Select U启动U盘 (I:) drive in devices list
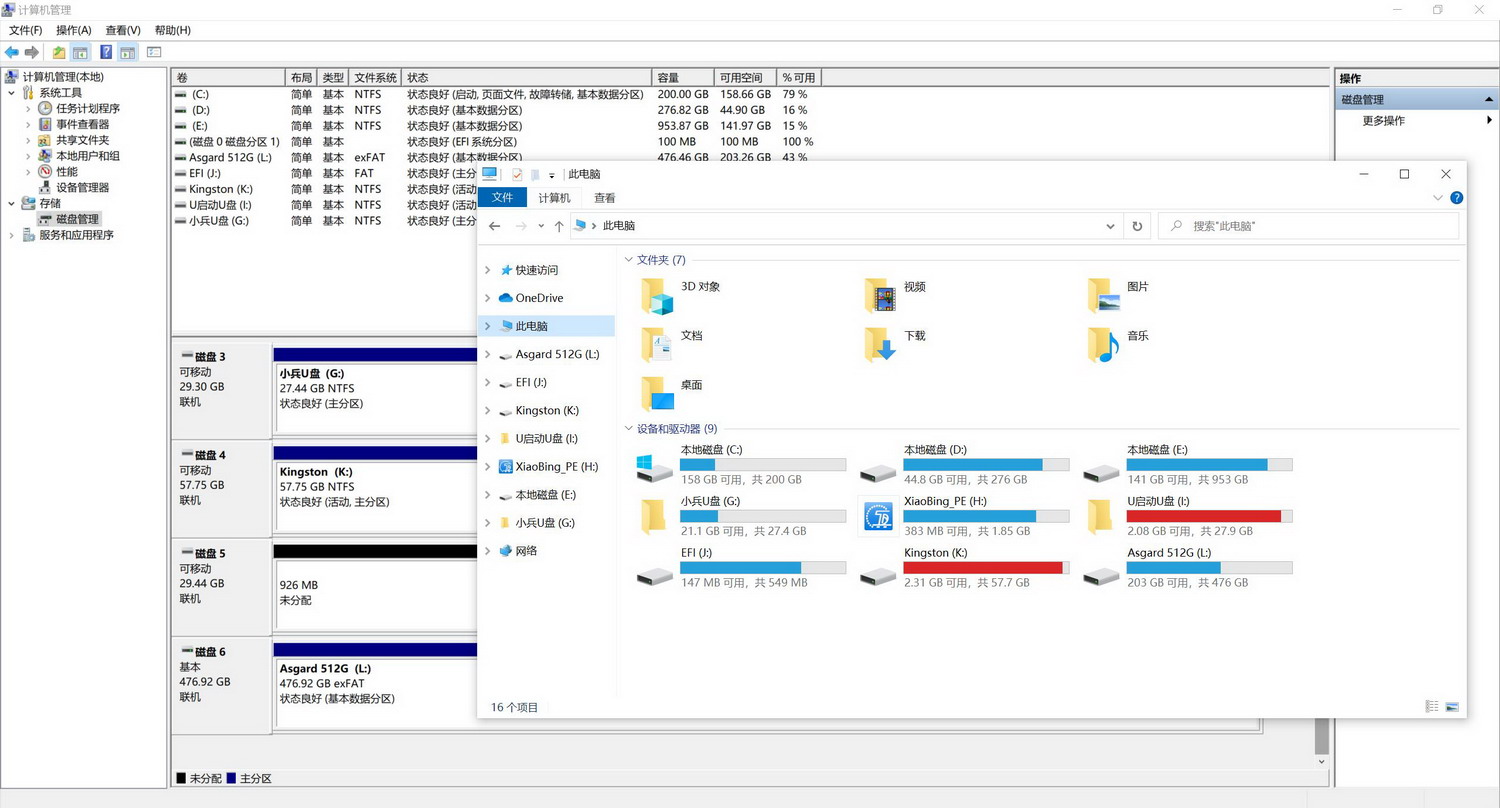The height and width of the screenshot is (808, 1500). click(x=1188, y=516)
